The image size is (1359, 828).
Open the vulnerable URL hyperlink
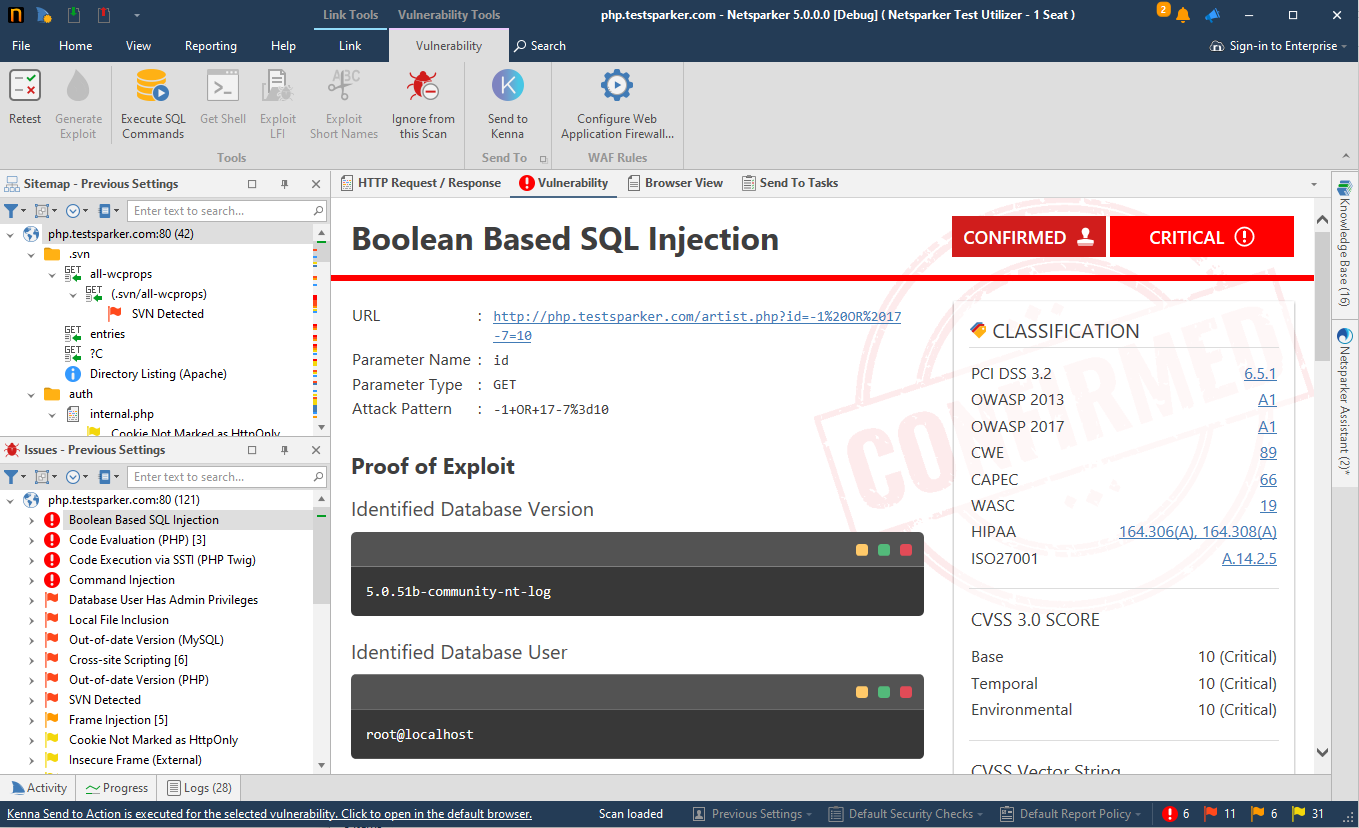pos(695,316)
